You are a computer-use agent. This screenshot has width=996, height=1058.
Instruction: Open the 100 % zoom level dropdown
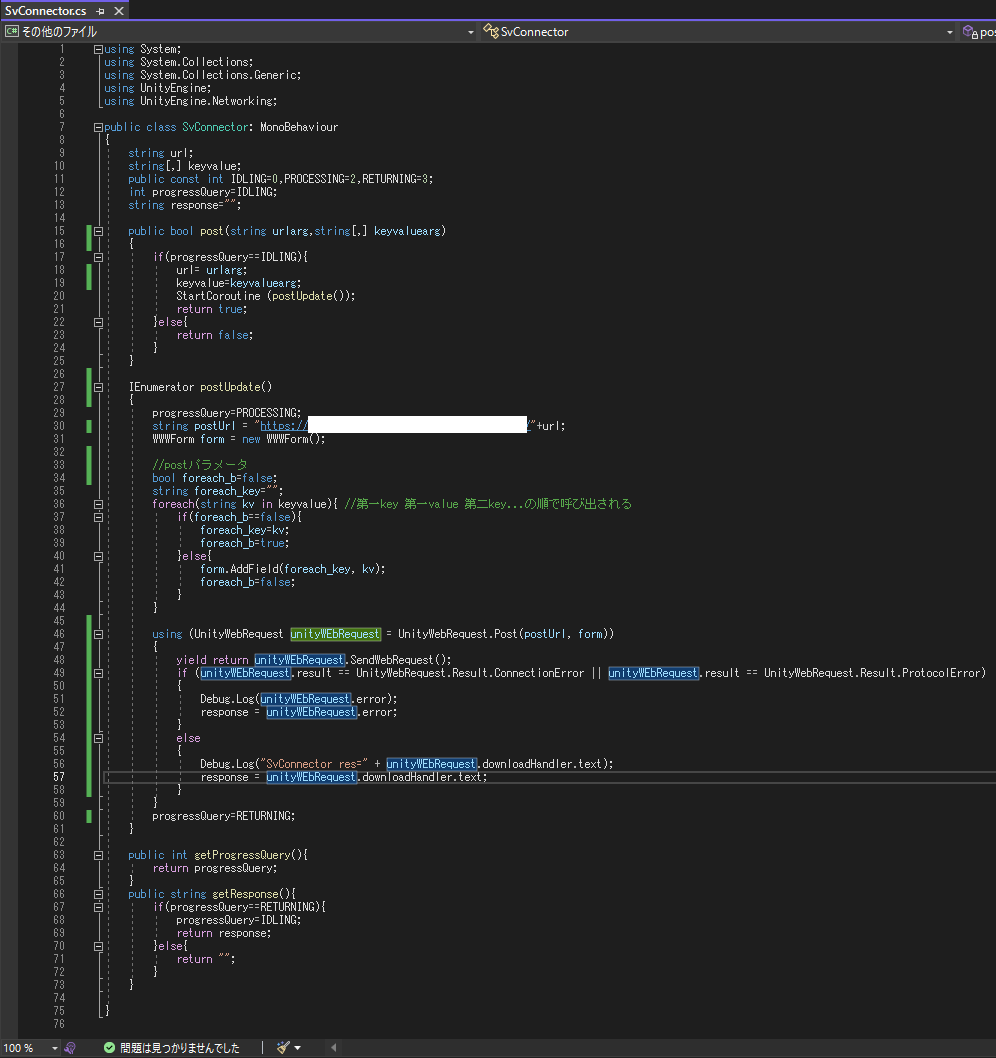[x=55, y=1048]
